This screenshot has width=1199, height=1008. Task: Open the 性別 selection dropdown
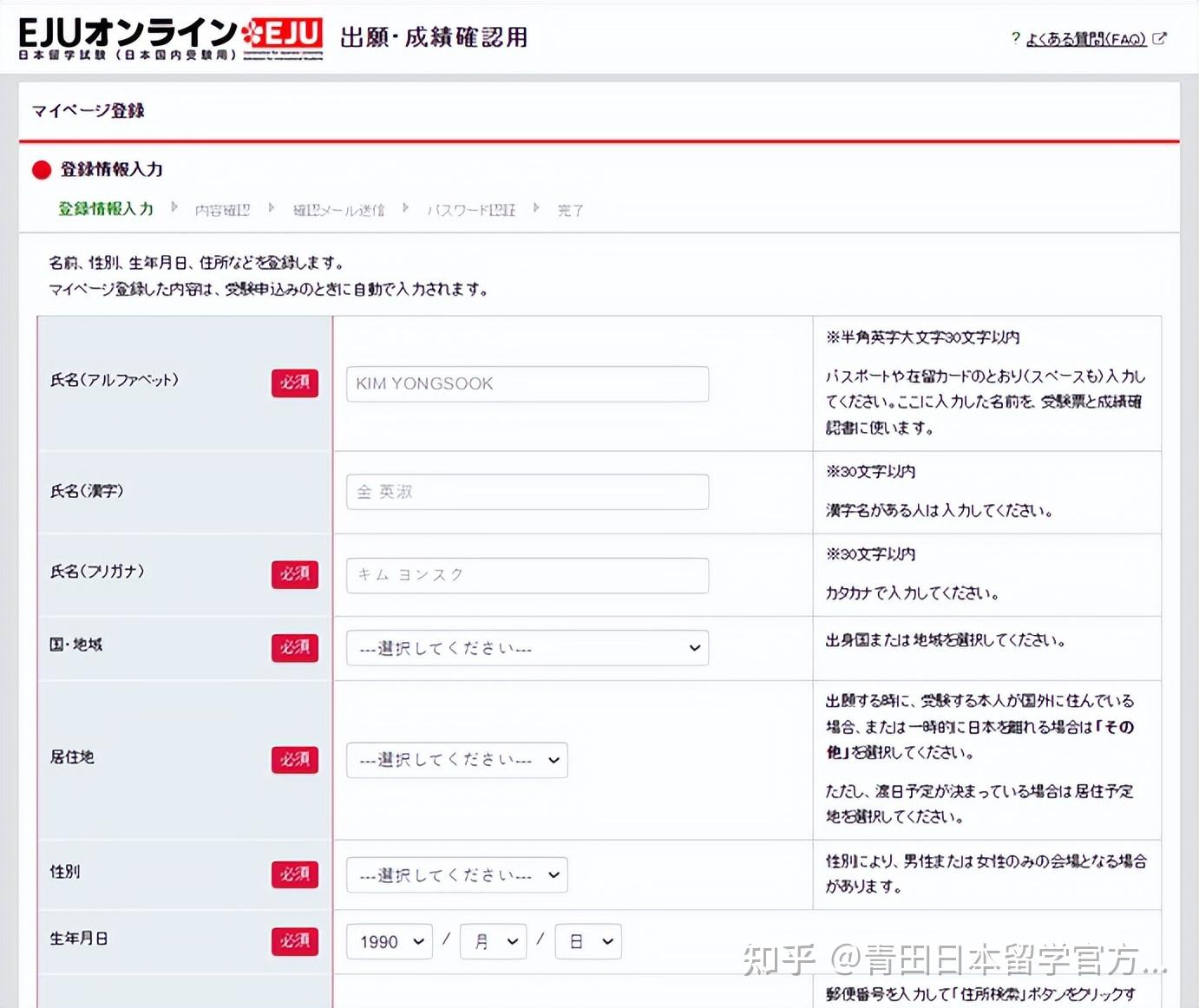tap(456, 875)
